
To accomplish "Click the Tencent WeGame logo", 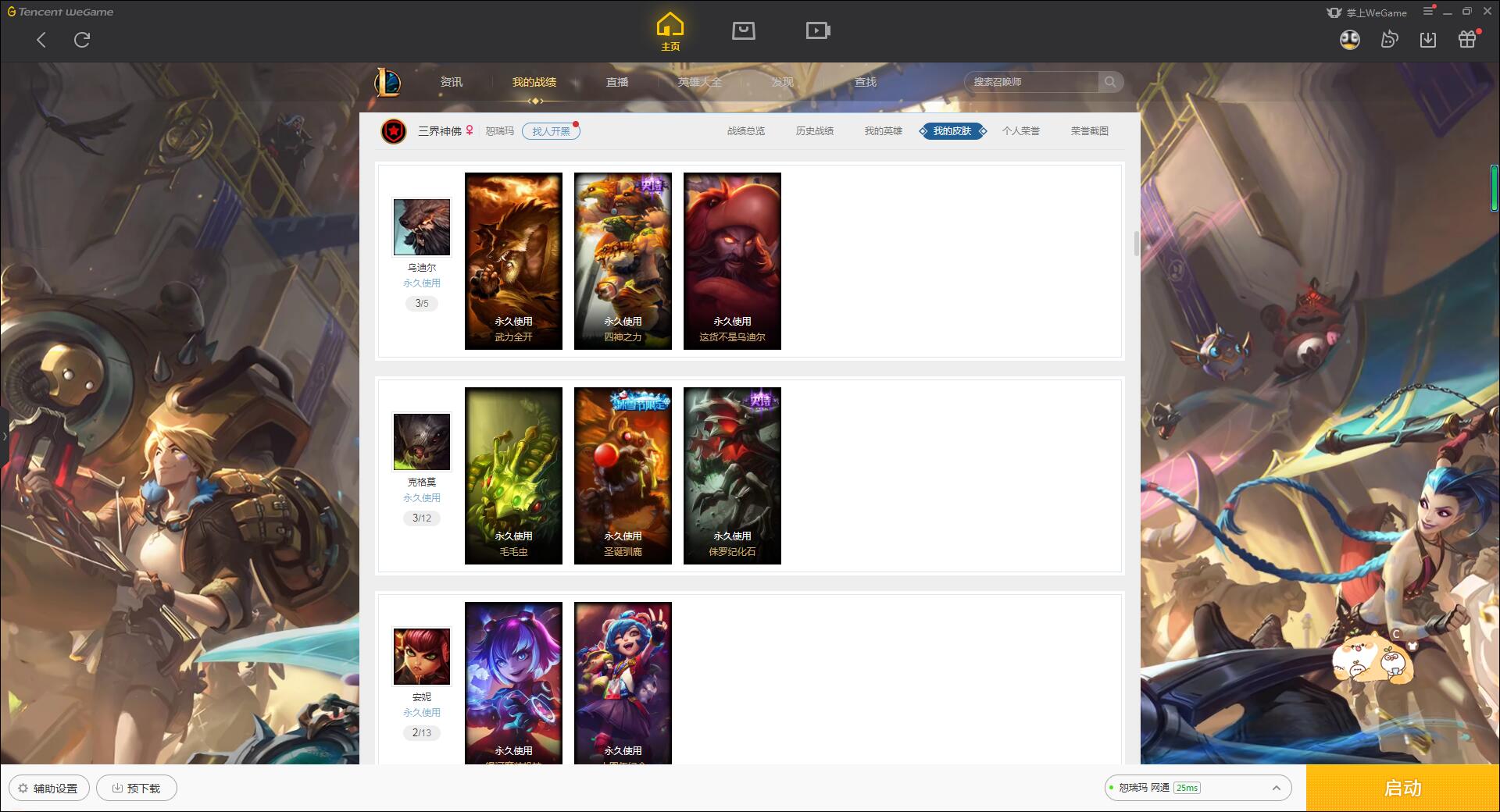I will tap(61, 12).
